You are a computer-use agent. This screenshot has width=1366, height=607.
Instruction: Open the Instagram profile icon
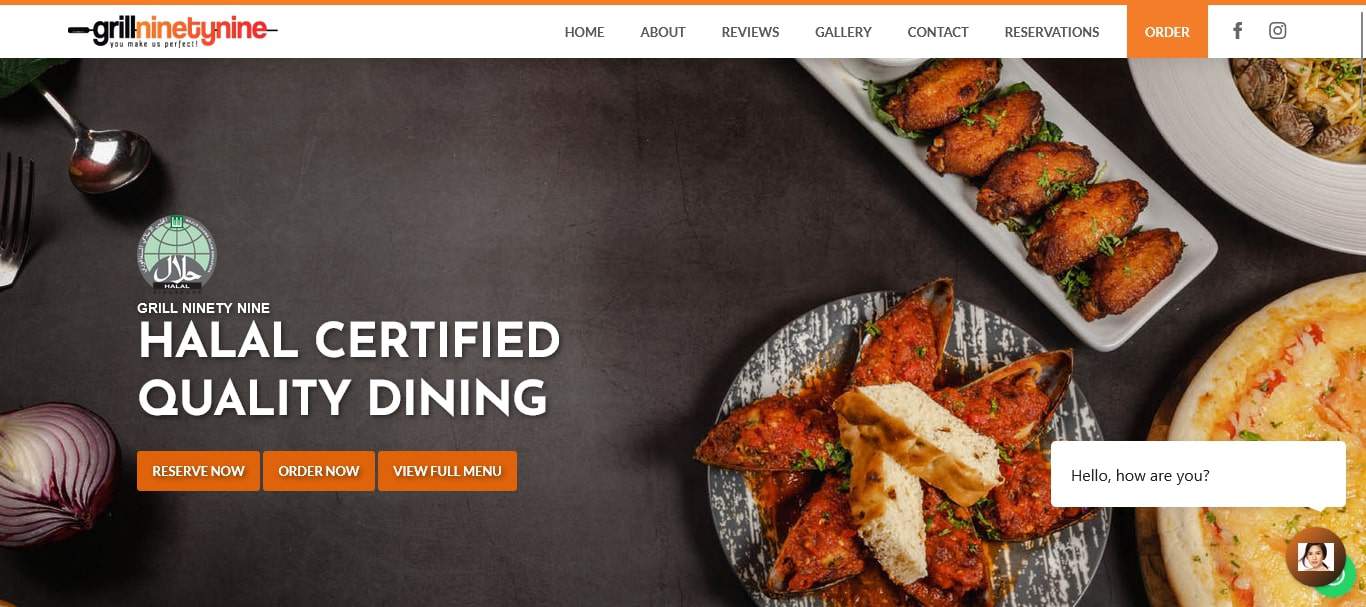[1277, 31]
